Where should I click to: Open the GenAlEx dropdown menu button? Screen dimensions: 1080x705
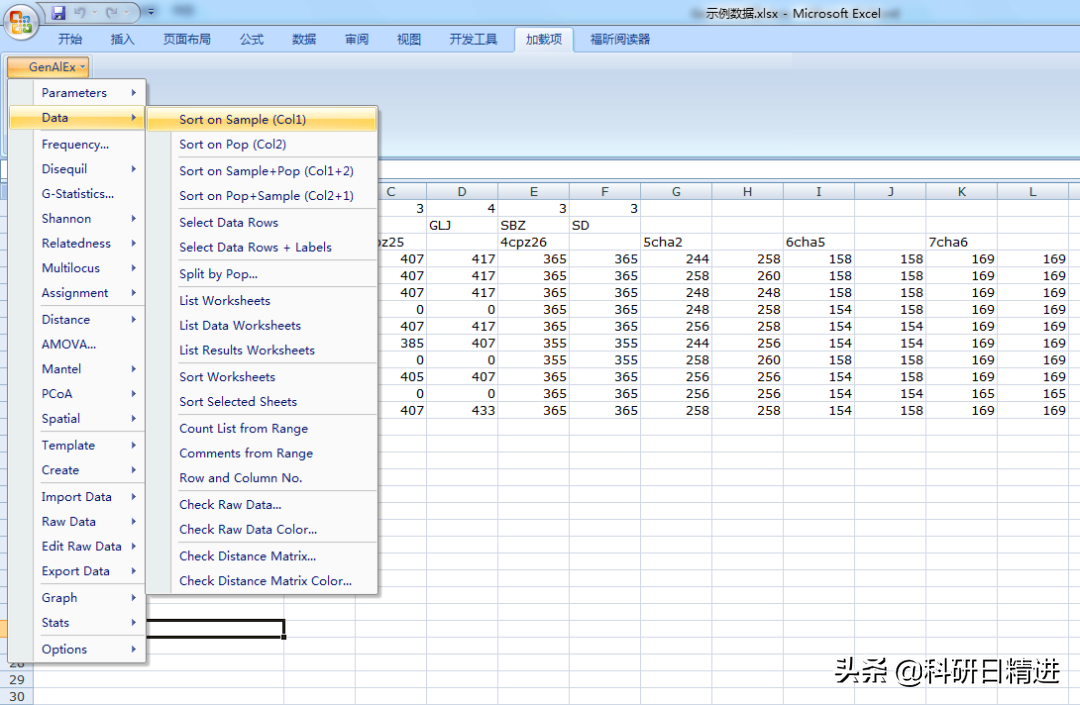point(48,67)
